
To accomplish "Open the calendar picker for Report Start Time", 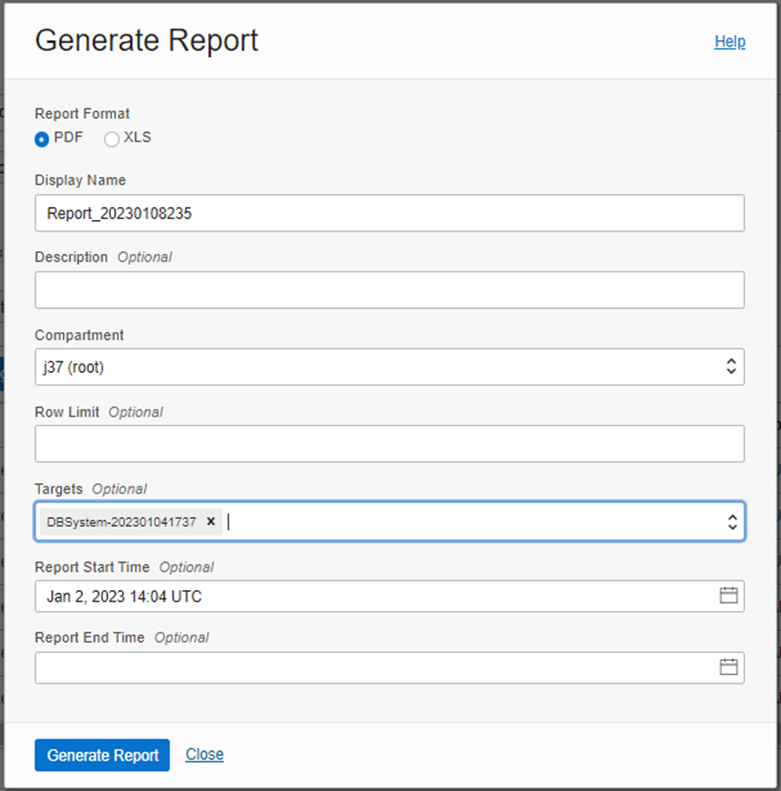I will (x=728, y=595).
